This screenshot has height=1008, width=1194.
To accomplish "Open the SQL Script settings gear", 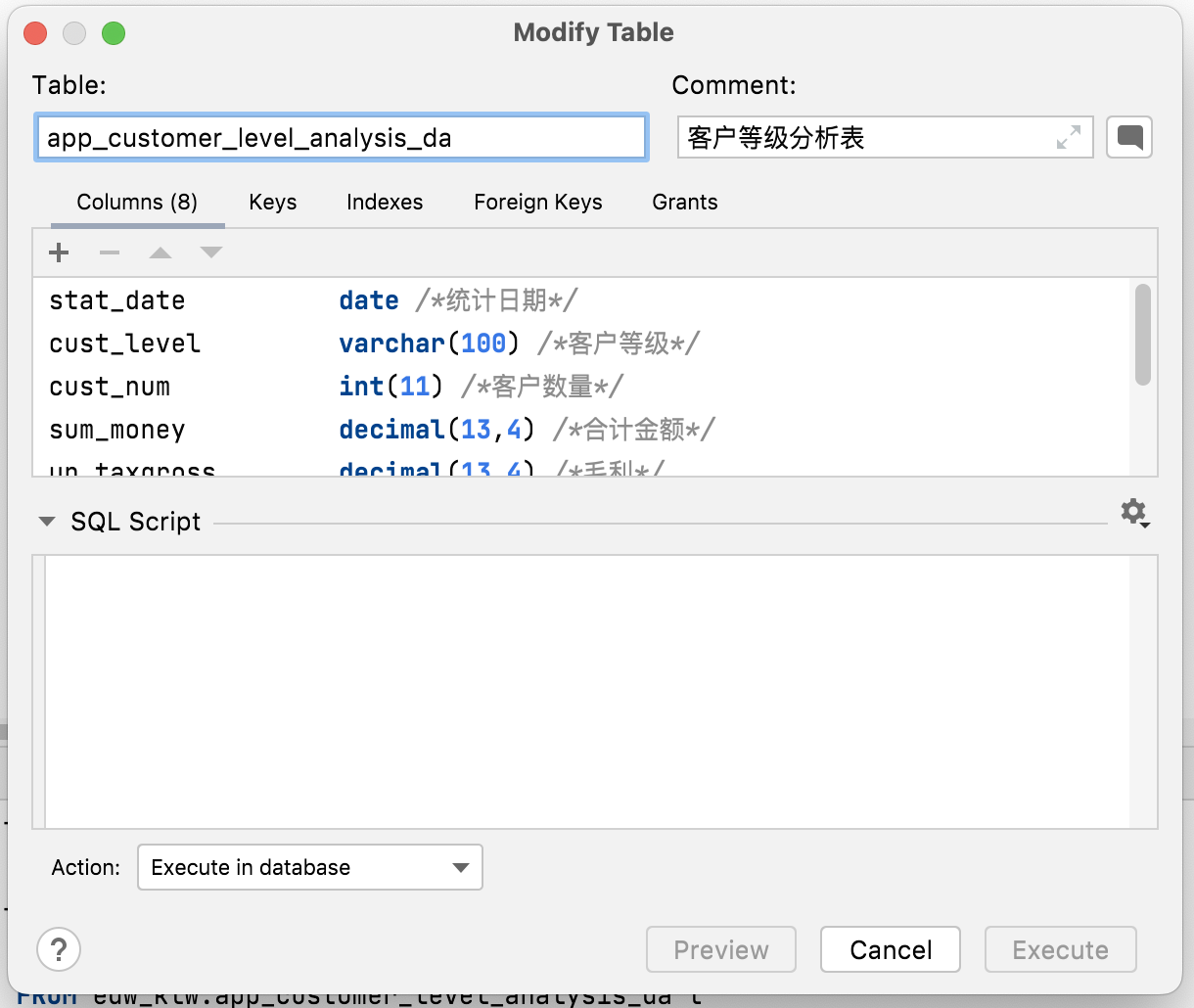I will coord(1134,512).
